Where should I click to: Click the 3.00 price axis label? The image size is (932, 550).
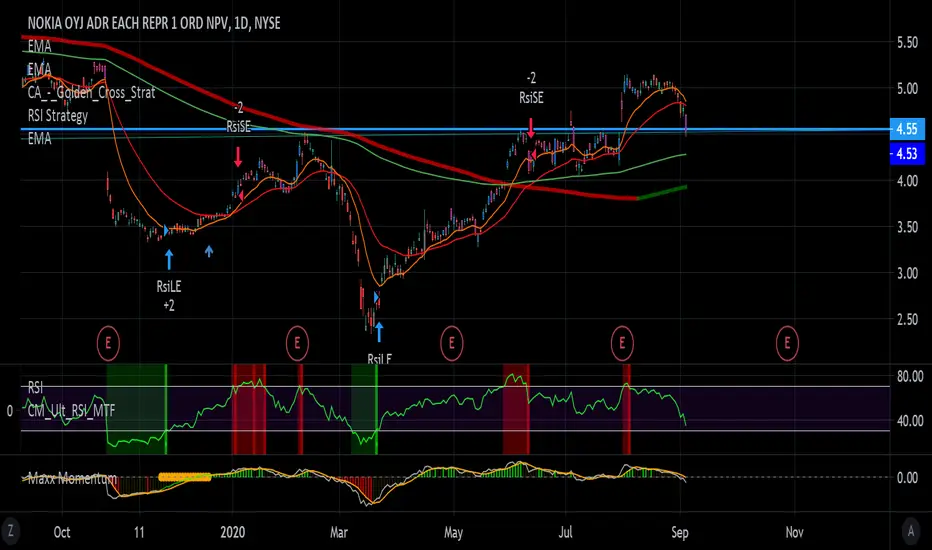907,273
